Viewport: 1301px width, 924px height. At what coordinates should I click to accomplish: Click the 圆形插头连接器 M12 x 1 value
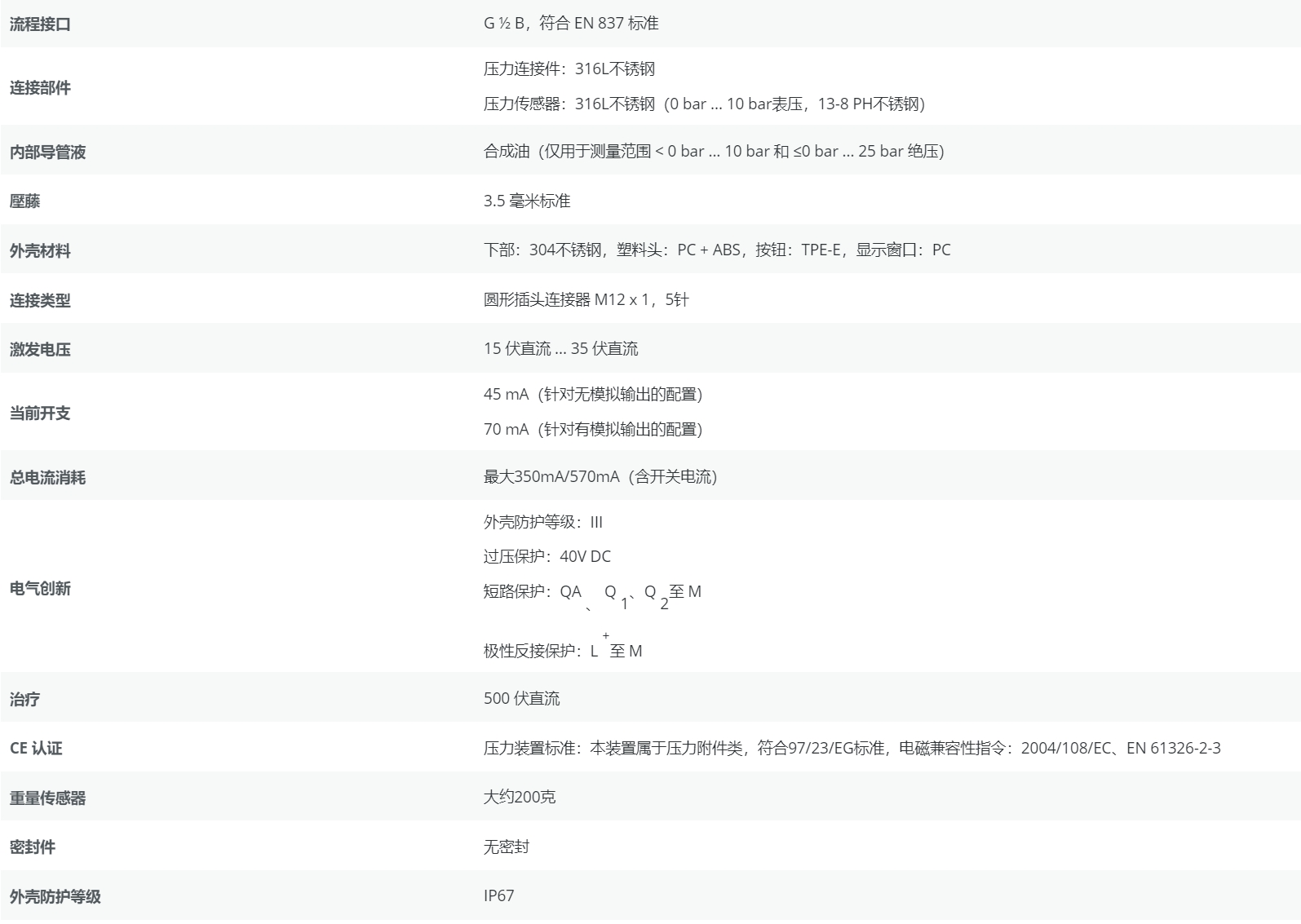pyautogui.click(x=585, y=300)
